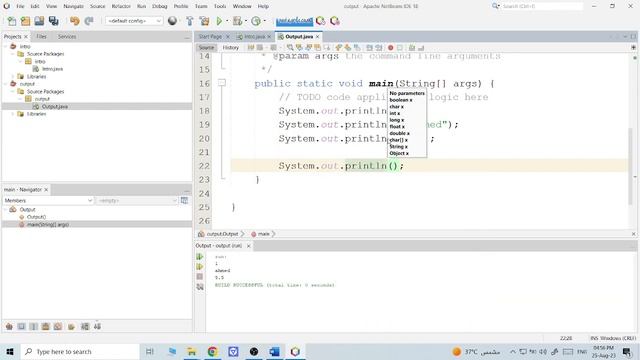The image size is (640, 360).
Task: Click the Stop square icon in Output
Action: (200, 277)
